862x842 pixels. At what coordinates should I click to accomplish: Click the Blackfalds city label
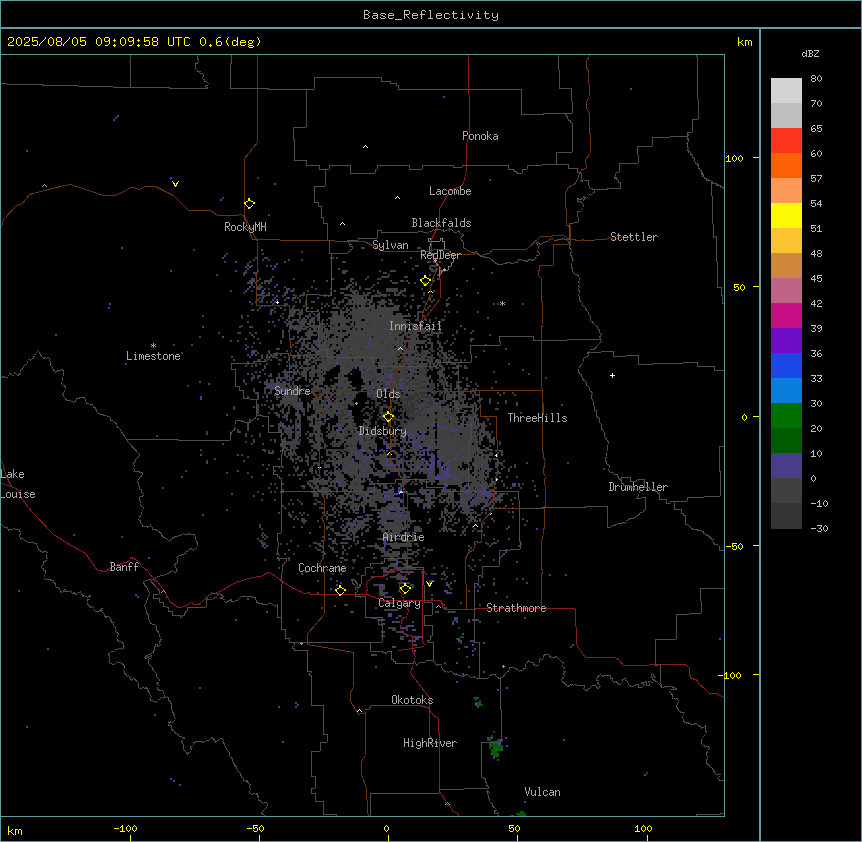[x=441, y=223]
